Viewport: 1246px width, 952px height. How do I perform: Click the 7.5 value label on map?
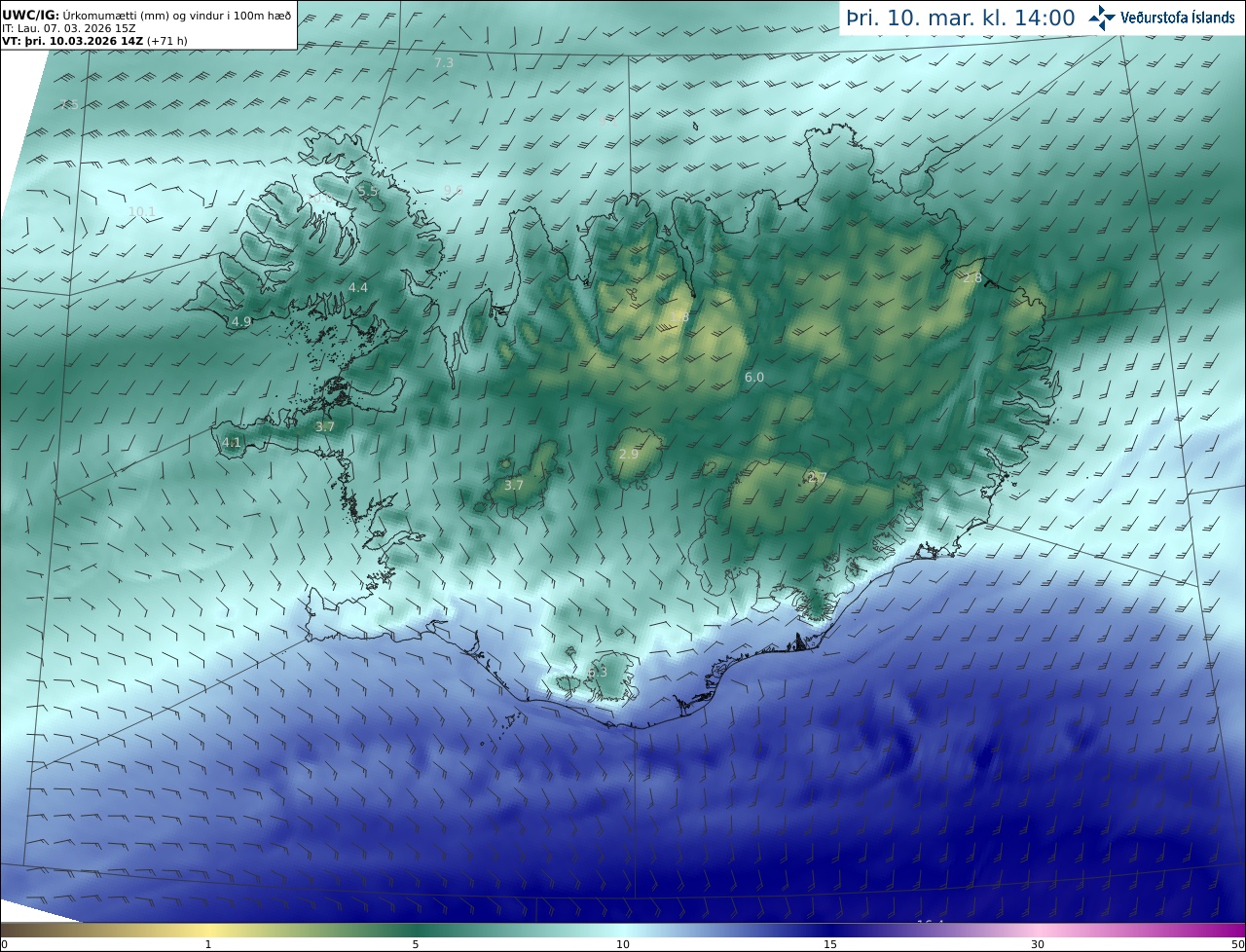coord(68,104)
